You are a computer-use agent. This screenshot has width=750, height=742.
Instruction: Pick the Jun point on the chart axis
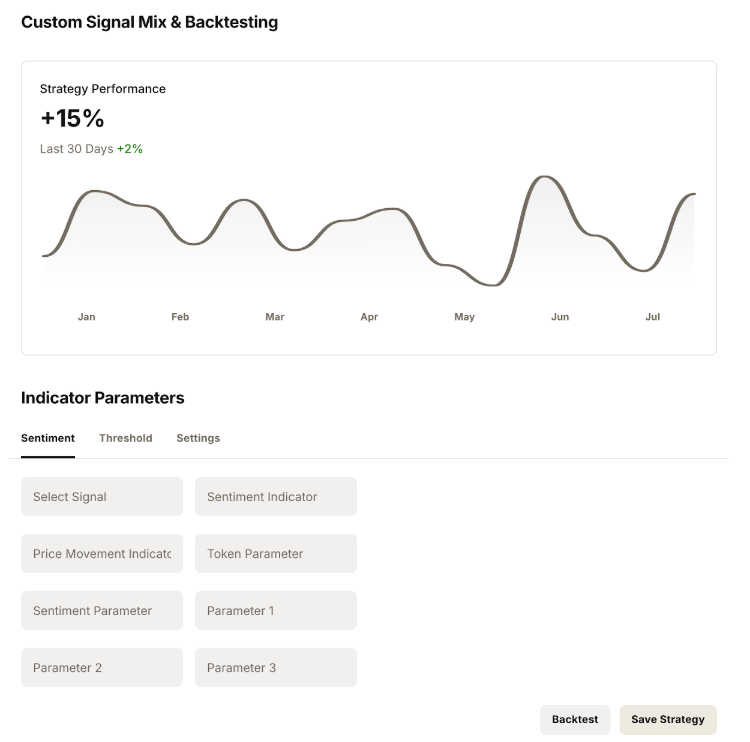[560, 317]
